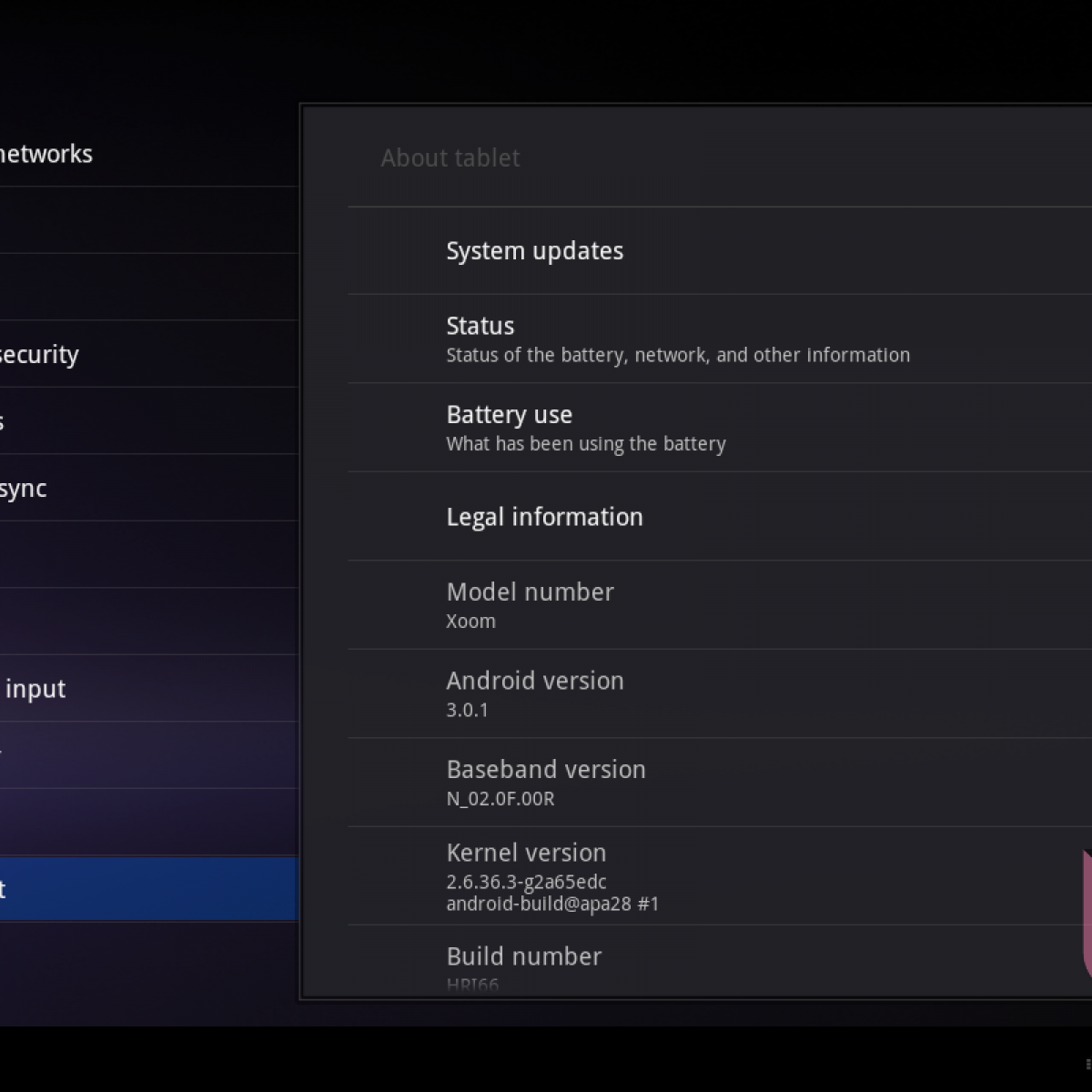Viewport: 1092px width, 1092px height.
Task: Open Legal information
Action: coord(544,517)
